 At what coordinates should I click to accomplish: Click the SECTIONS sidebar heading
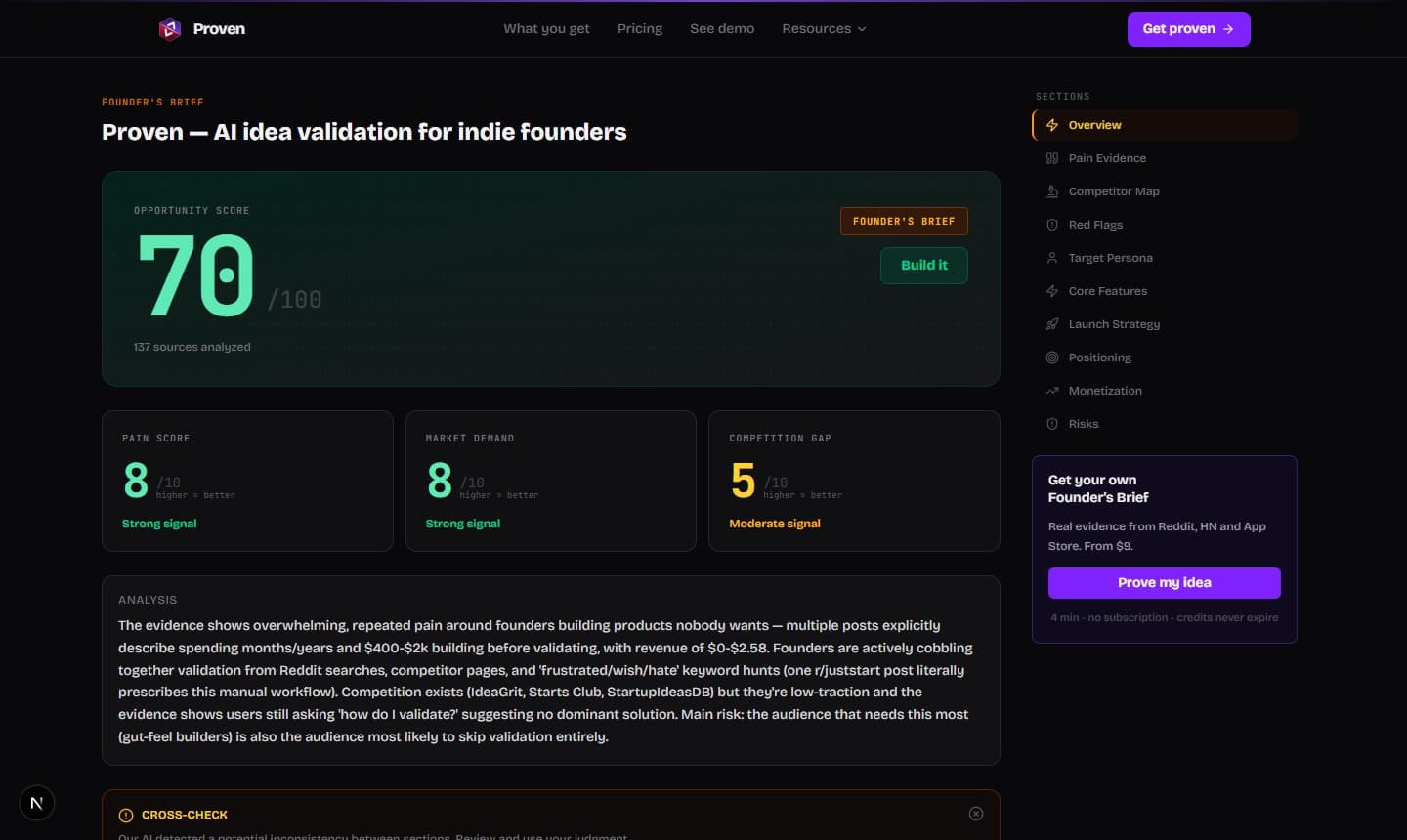(1063, 97)
